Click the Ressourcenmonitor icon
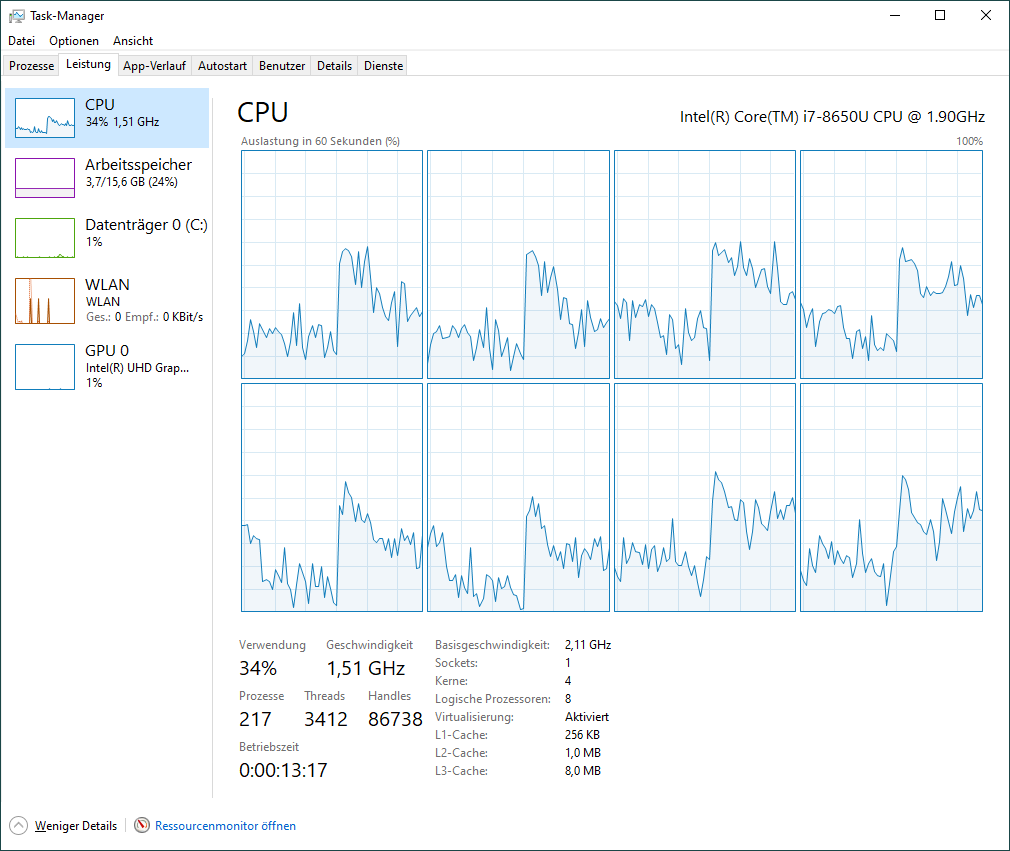 [x=142, y=826]
